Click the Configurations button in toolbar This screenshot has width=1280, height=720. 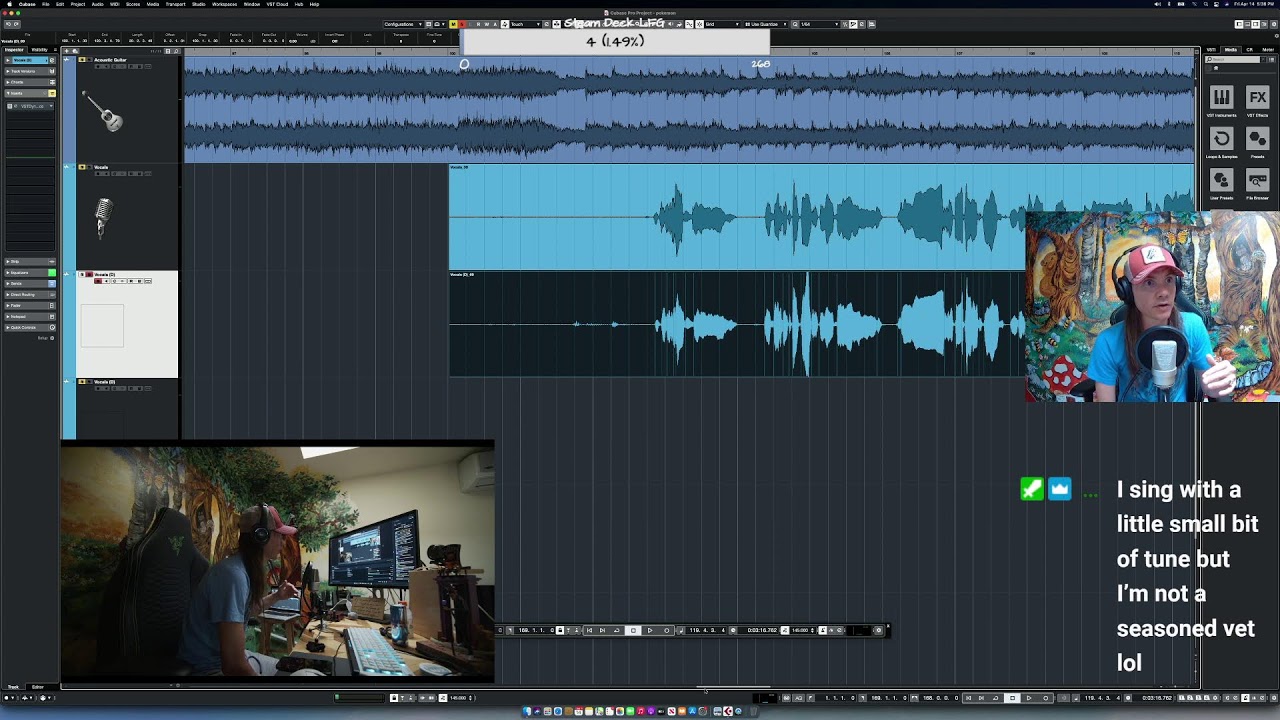(403, 24)
